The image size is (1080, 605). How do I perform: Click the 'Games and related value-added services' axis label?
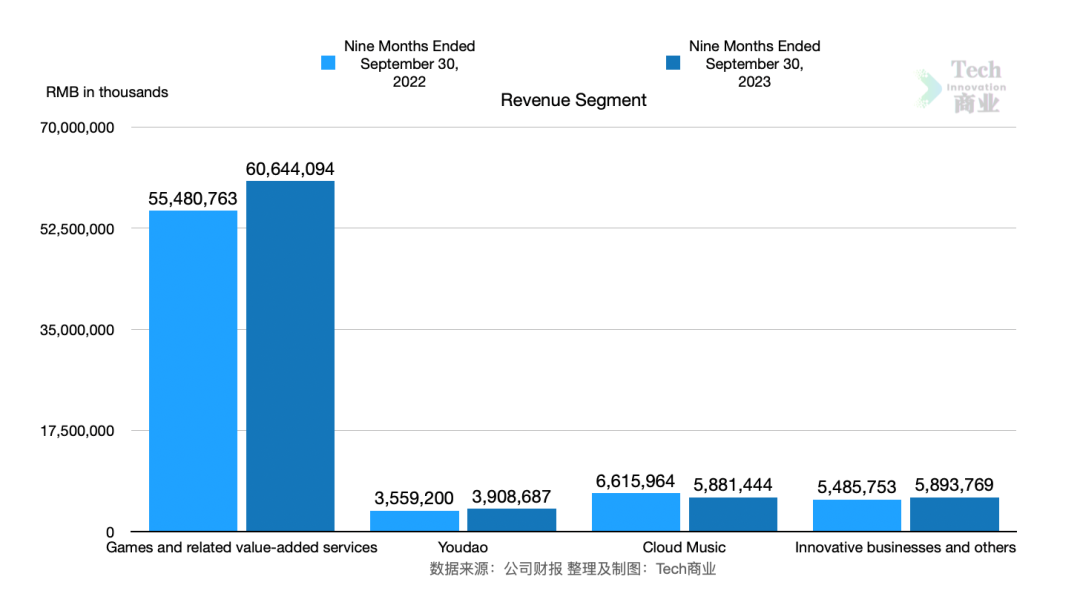point(242,547)
